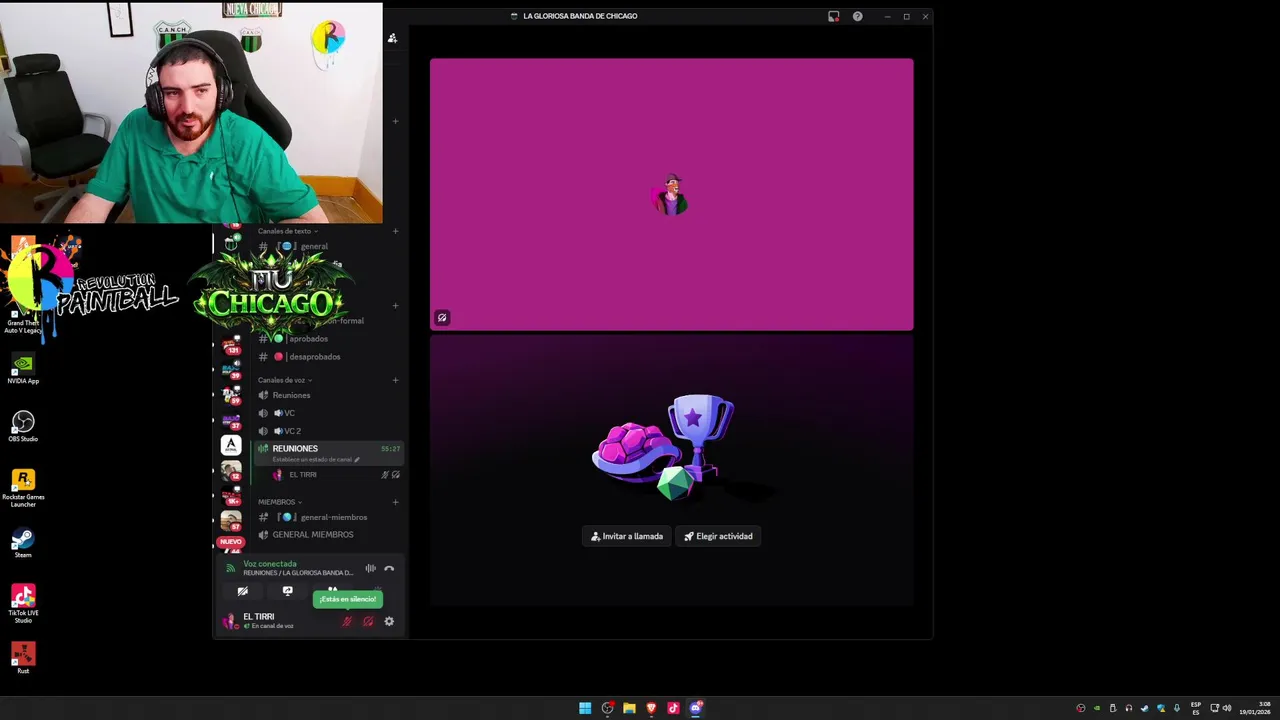Open the Astral server icon
This screenshot has height=720, width=1280.
click(x=231, y=445)
